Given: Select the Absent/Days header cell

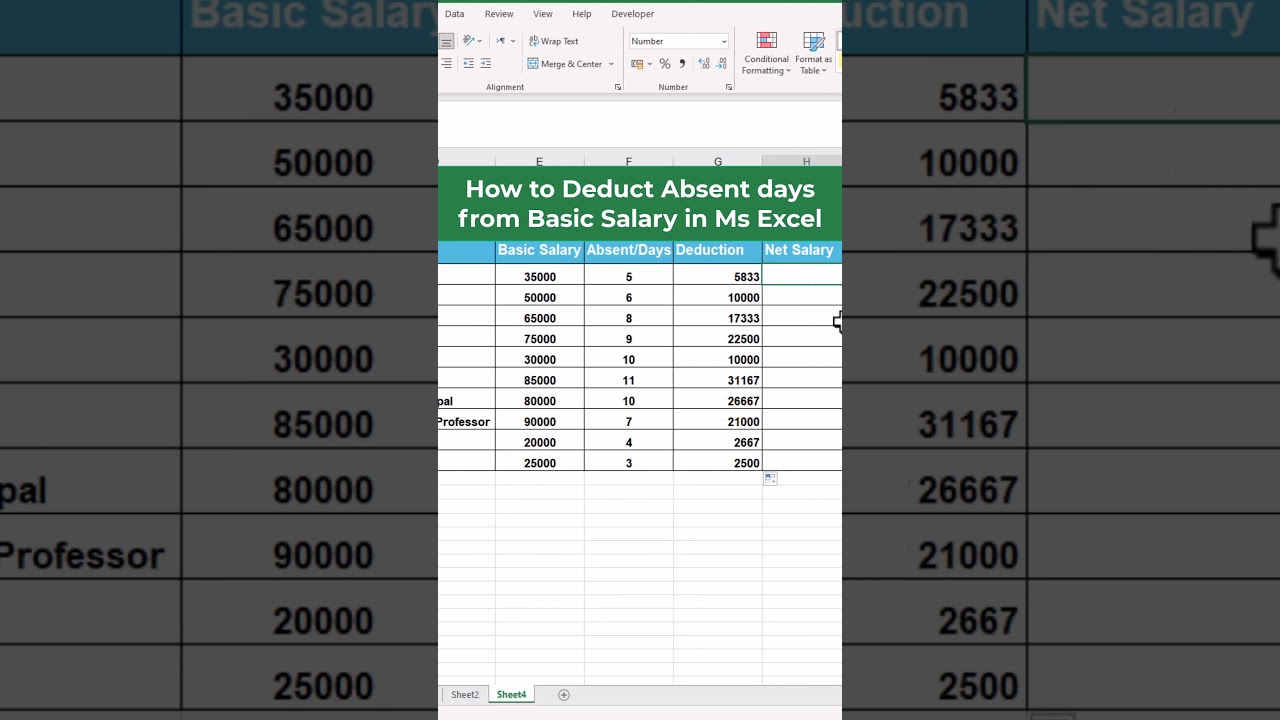Looking at the screenshot, I should pos(628,250).
